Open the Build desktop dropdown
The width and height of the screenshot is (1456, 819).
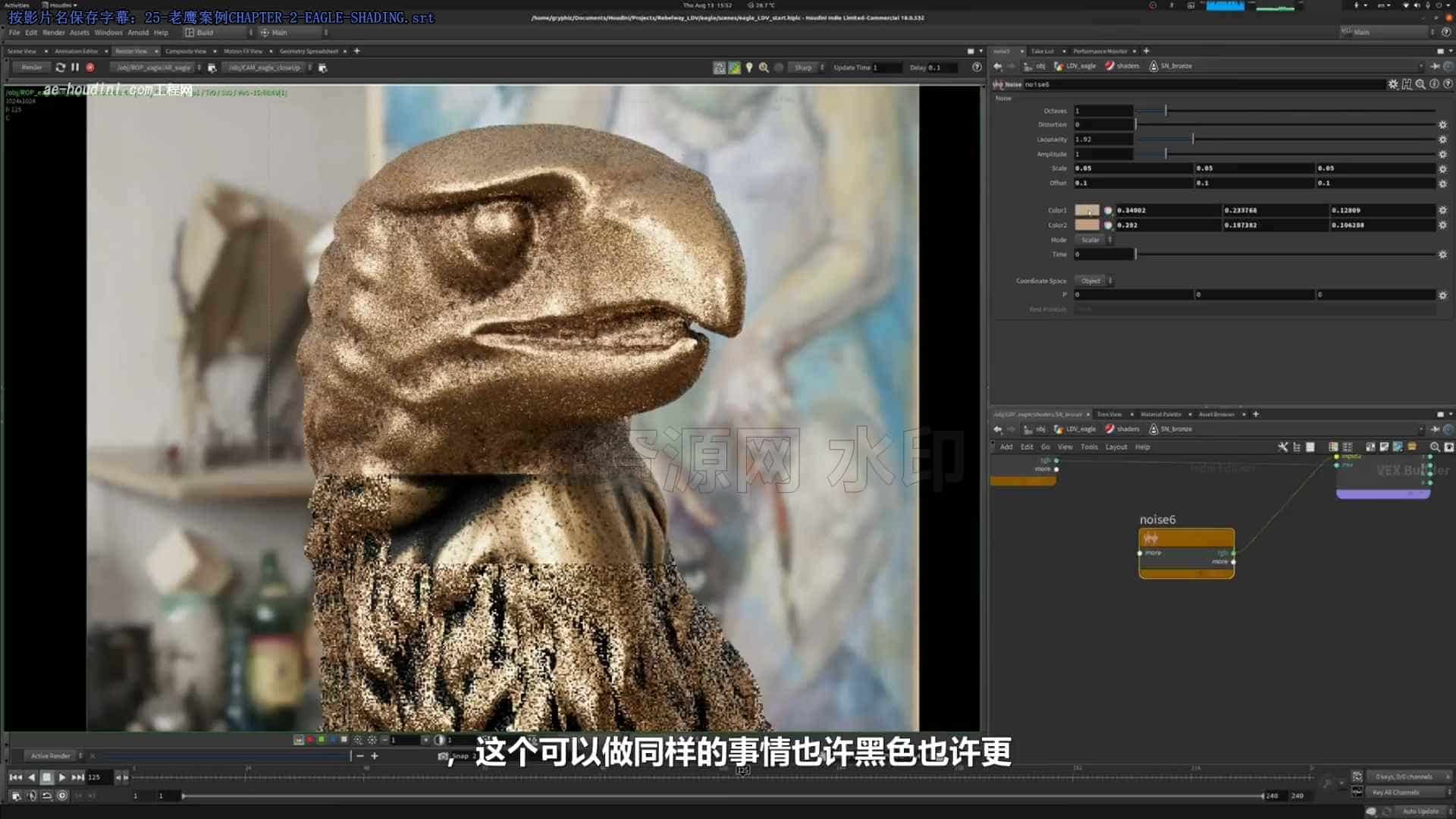tap(218, 33)
